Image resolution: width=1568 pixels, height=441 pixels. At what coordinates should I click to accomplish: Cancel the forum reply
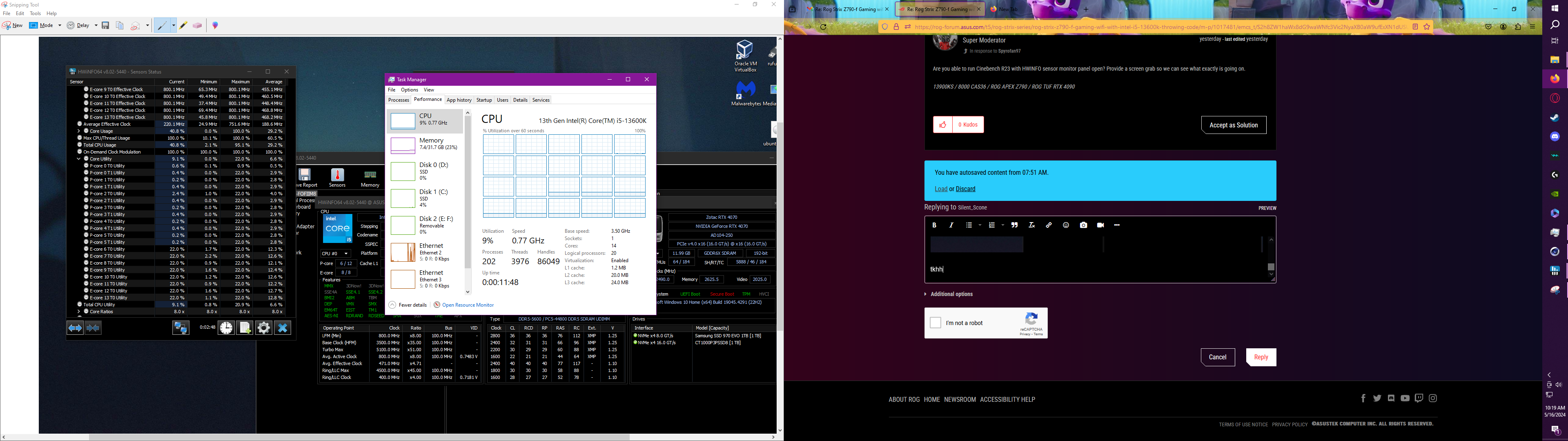(1217, 357)
